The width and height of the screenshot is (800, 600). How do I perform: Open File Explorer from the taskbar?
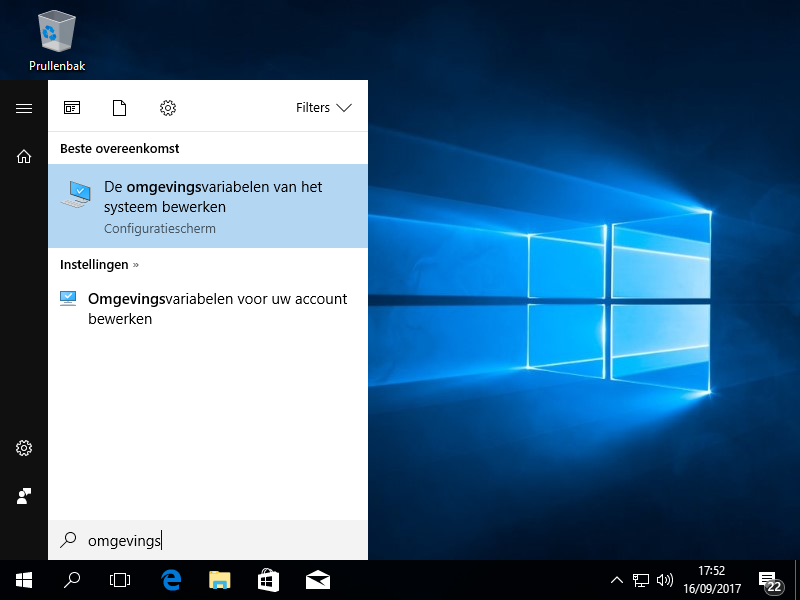(220, 580)
